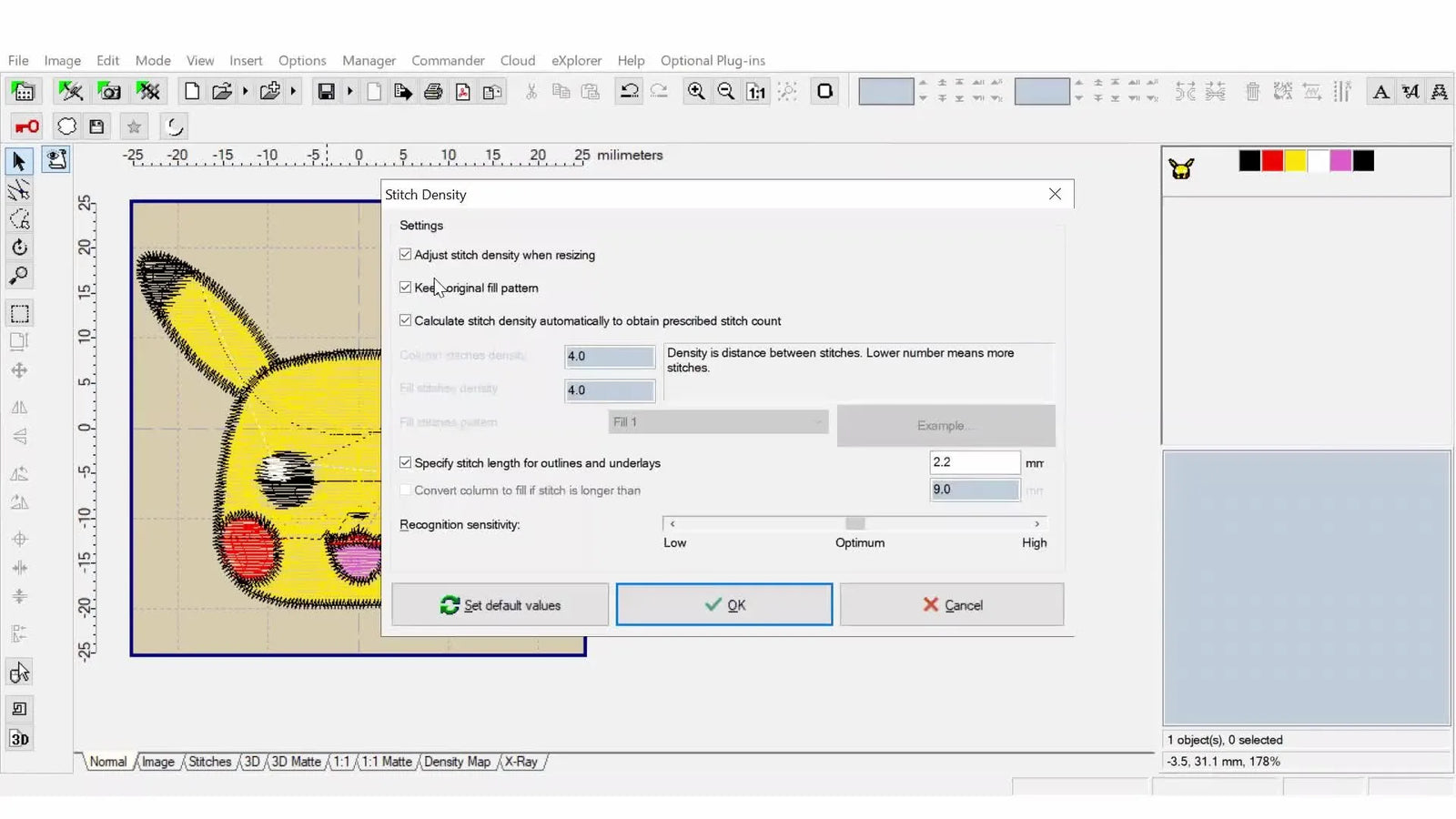Screen dimensions: 1456x819
Task: Open the Fill 1 pattern dropdown
Action: click(718, 422)
